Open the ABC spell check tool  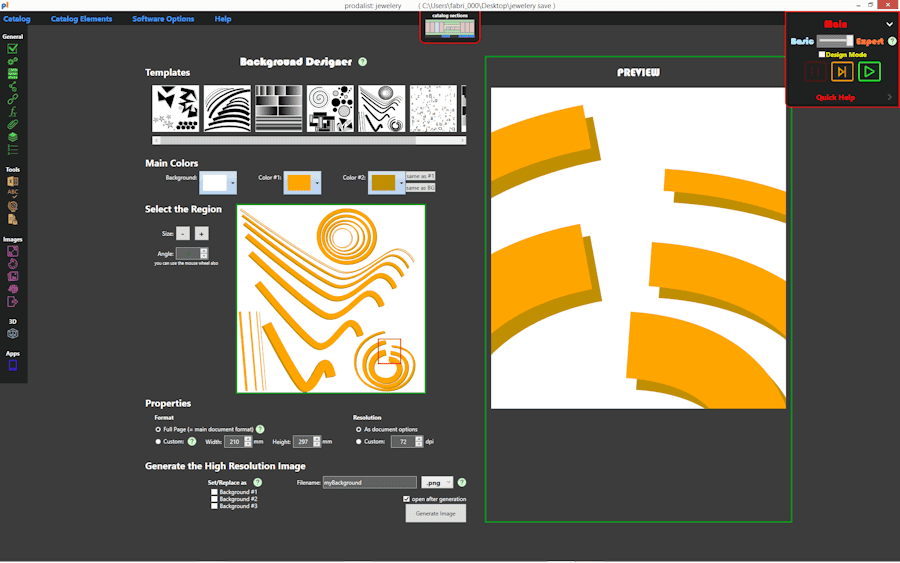point(13,193)
